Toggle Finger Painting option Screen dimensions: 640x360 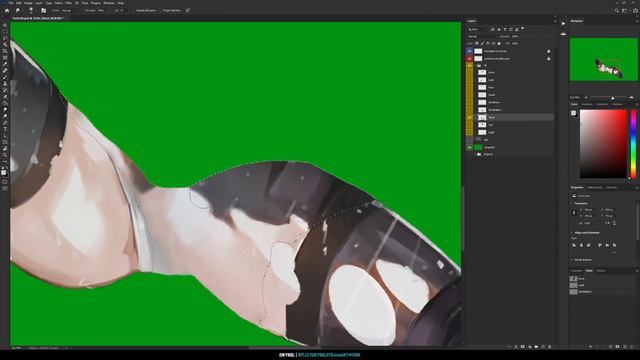click(171, 11)
